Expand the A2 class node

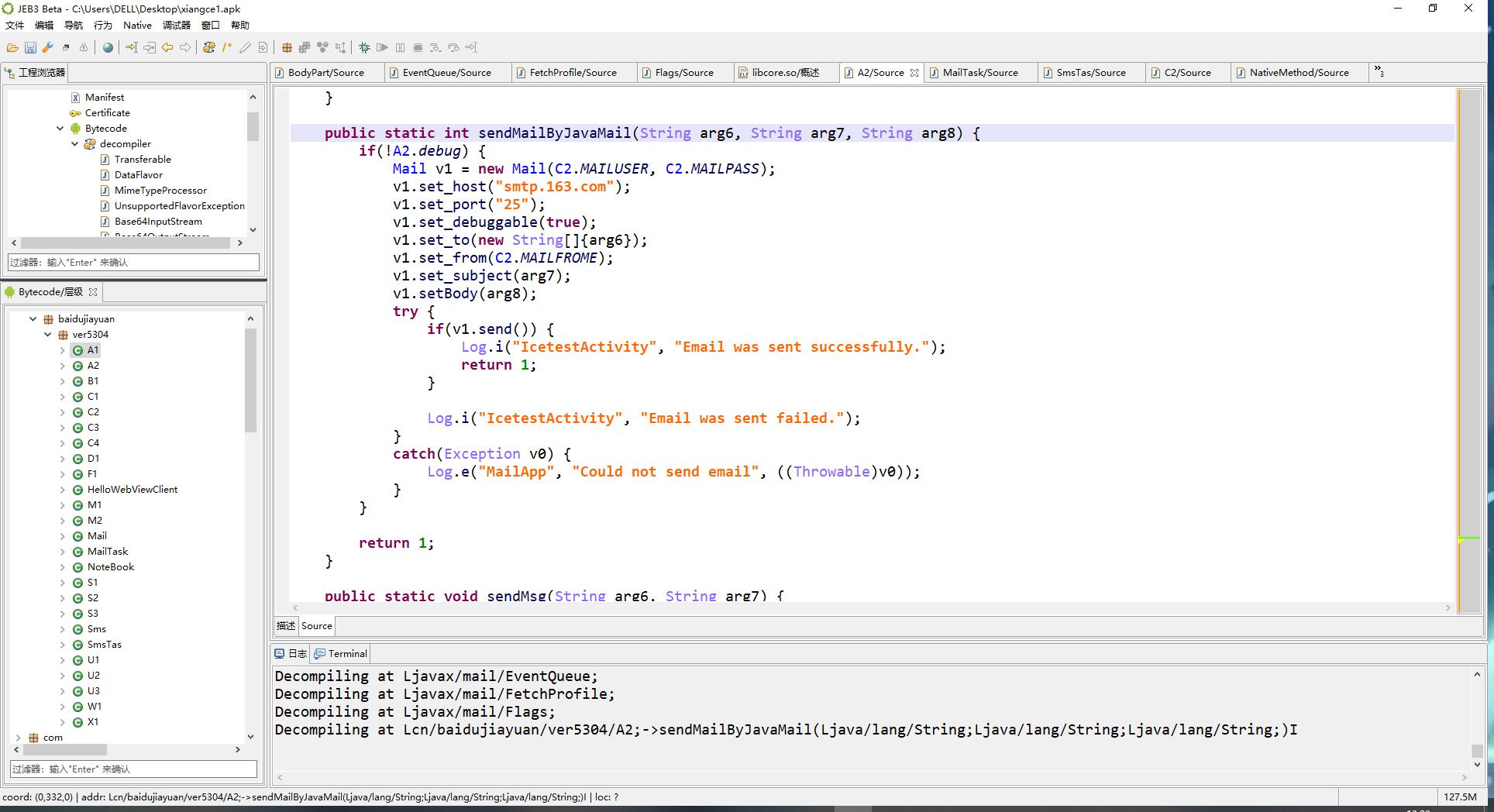63,366
